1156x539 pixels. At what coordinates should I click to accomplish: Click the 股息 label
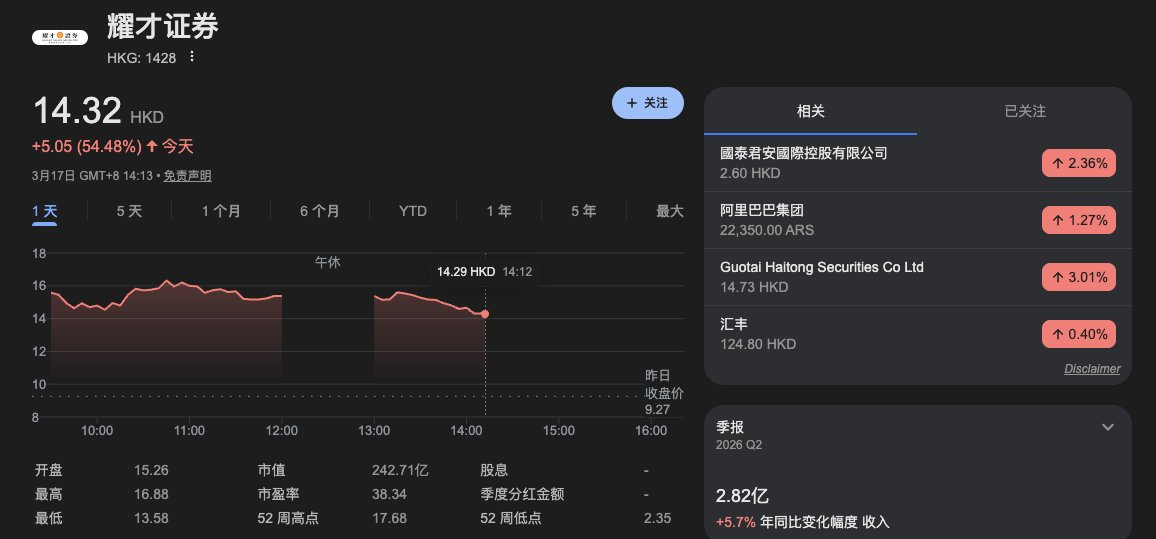[x=494, y=470]
